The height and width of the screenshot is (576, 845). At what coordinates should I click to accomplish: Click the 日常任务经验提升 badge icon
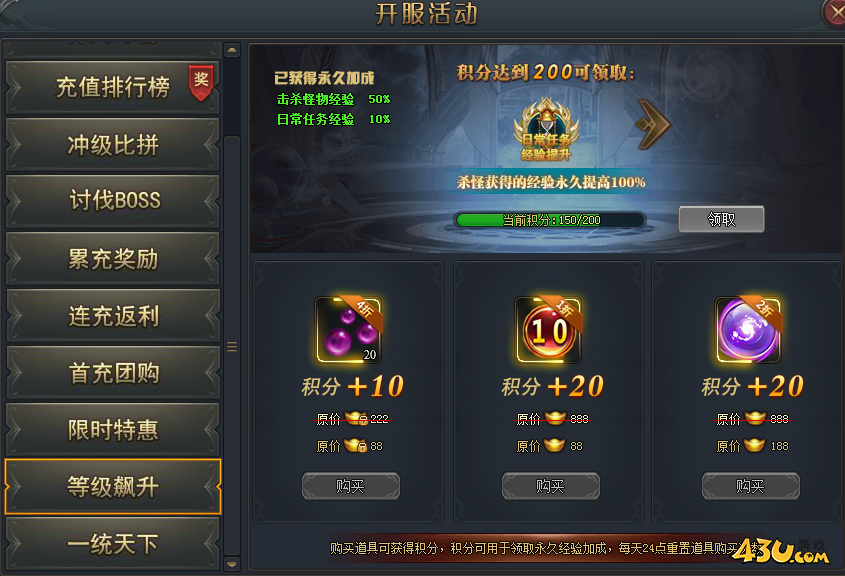(x=546, y=129)
